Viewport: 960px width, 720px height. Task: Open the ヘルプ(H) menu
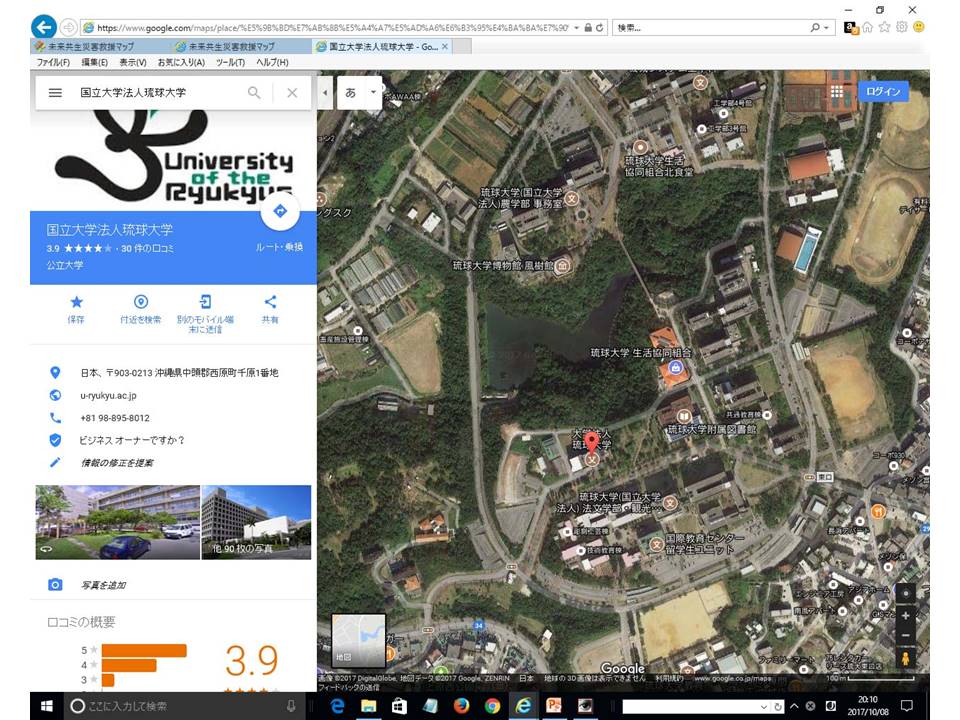[272, 62]
